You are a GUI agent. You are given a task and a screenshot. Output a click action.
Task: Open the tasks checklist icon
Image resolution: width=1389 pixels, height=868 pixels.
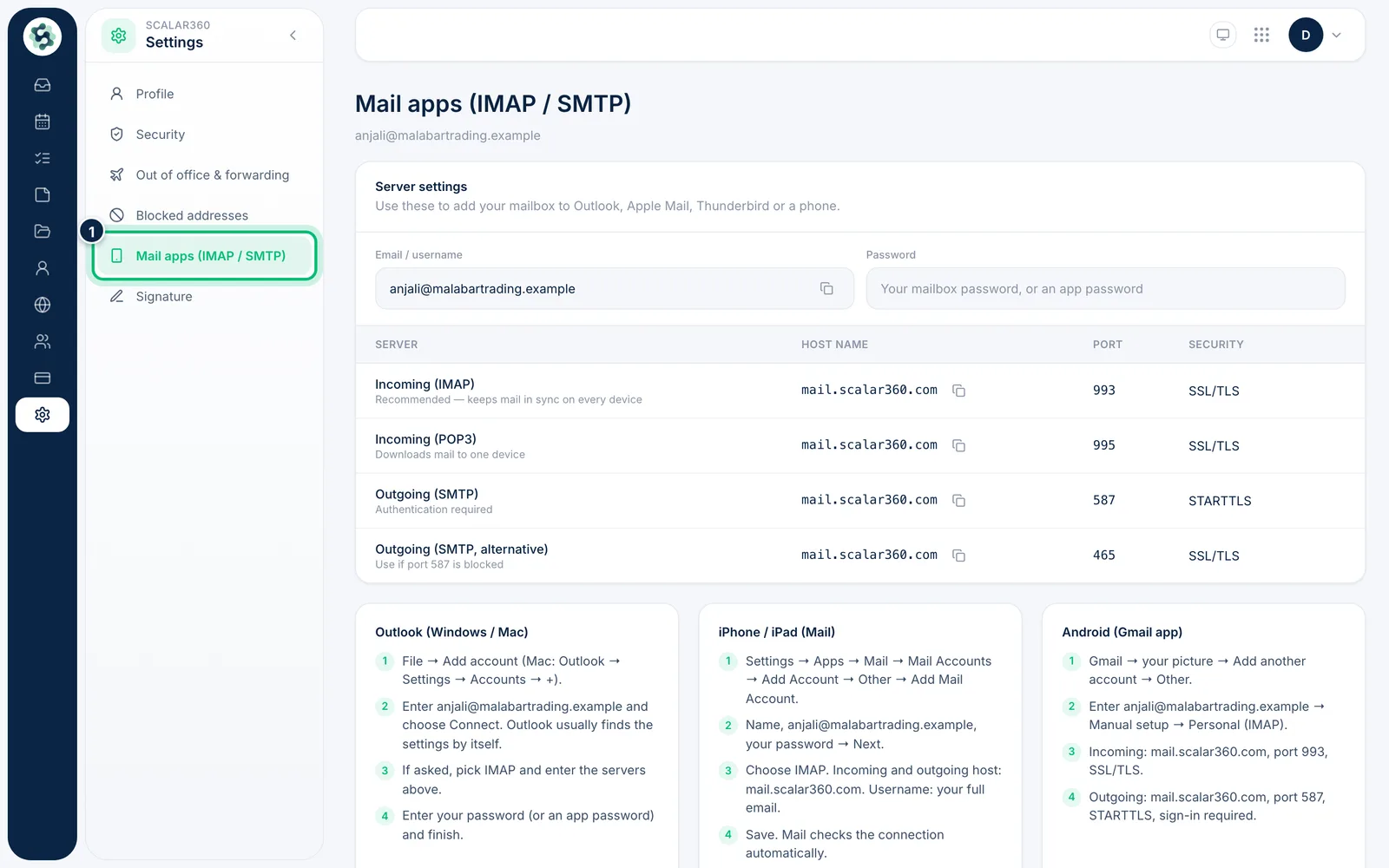coord(42,158)
